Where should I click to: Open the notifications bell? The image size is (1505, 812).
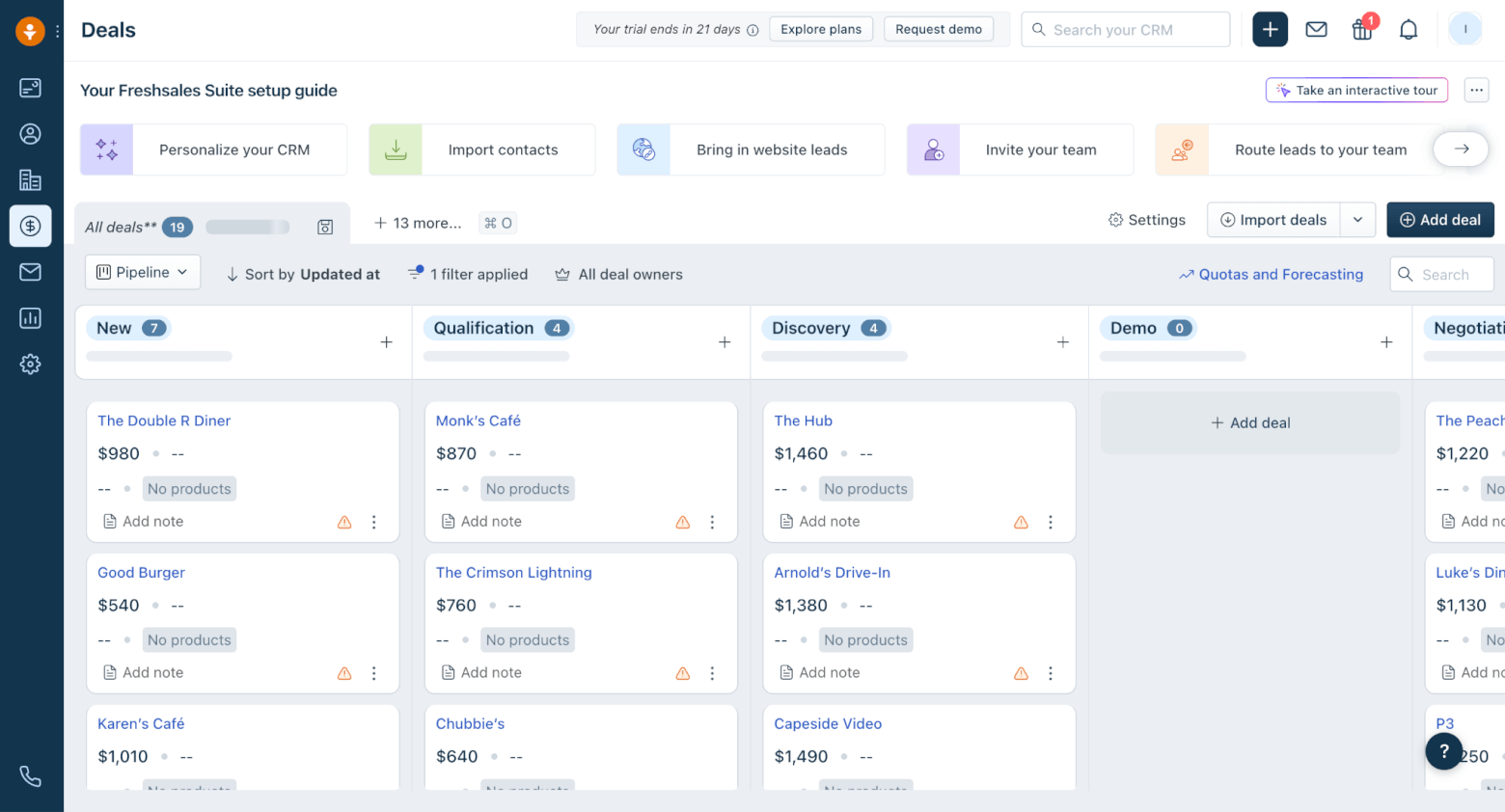[1409, 30]
